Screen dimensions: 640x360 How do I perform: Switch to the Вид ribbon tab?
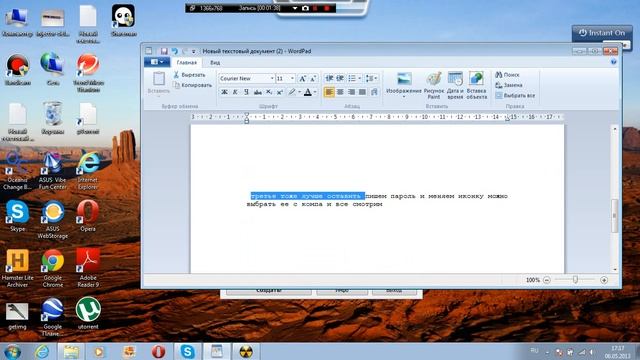click(215, 62)
